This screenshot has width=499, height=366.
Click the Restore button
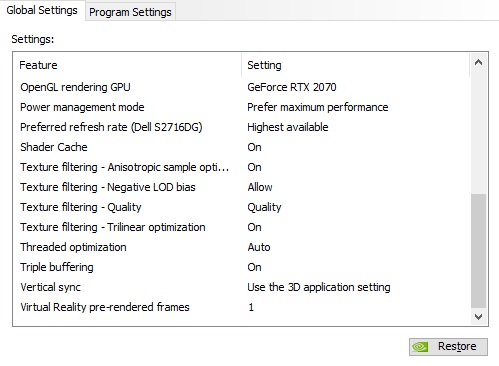[x=448, y=347]
